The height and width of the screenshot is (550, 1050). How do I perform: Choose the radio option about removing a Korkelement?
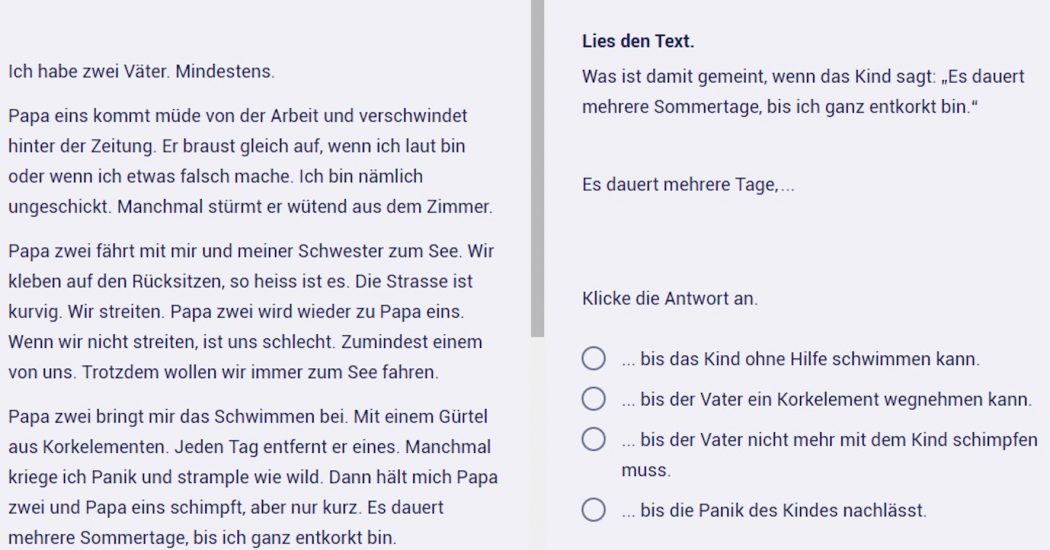click(x=594, y=400)
